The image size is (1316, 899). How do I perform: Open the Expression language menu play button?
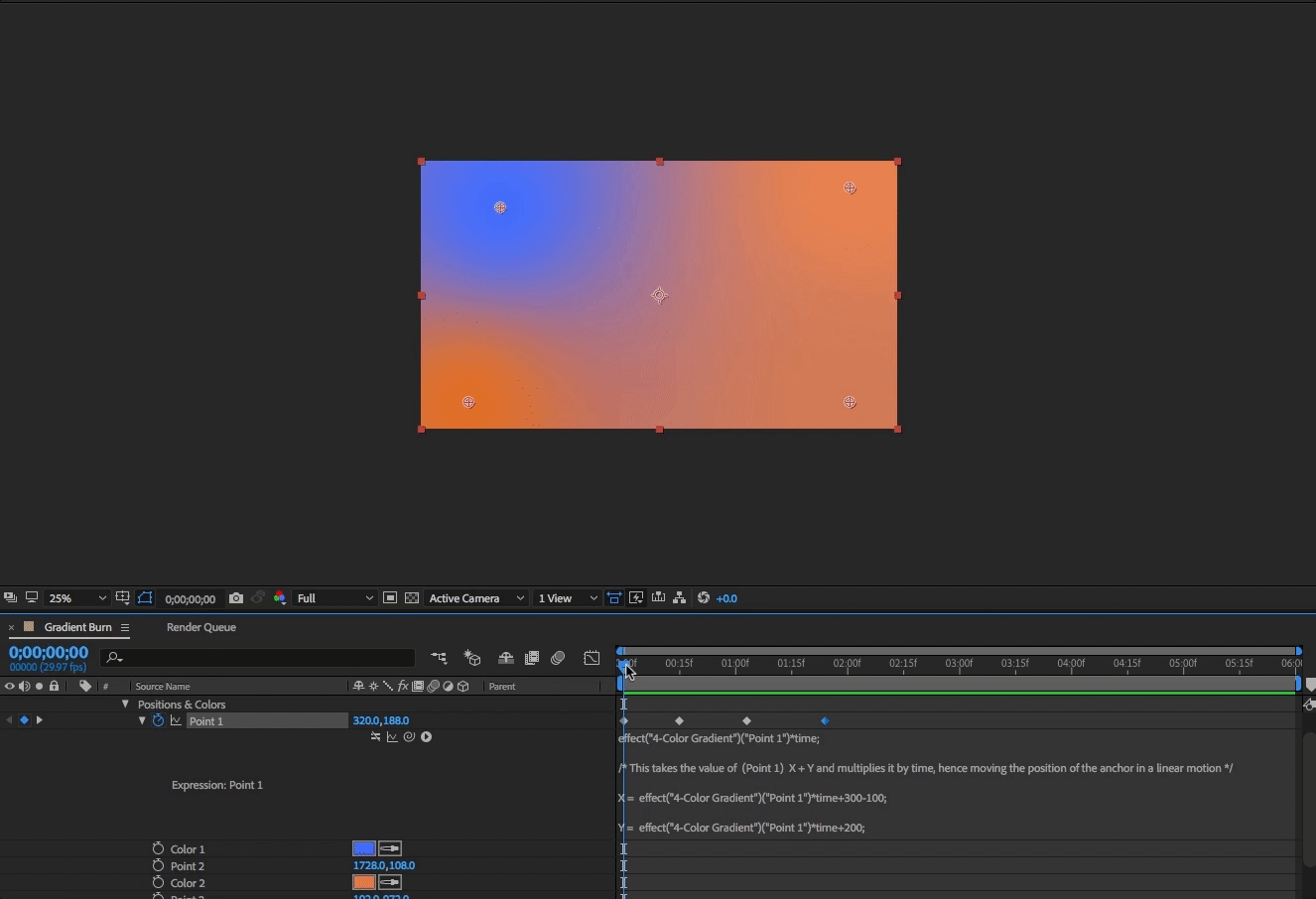pyautogui.click(x=426, y=736)
